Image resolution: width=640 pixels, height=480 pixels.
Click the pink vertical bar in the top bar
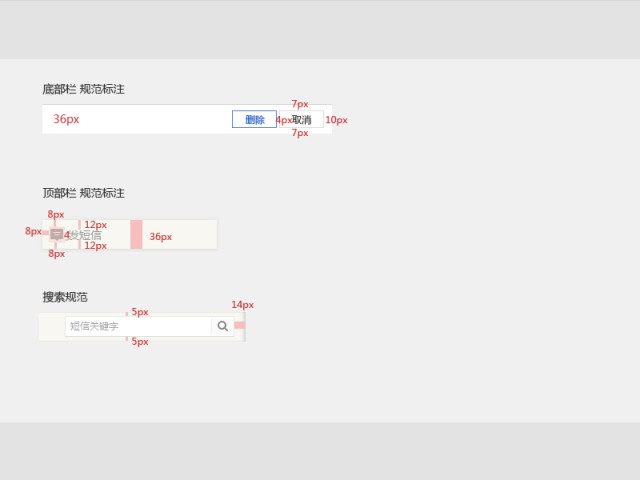tap(136, 234)
